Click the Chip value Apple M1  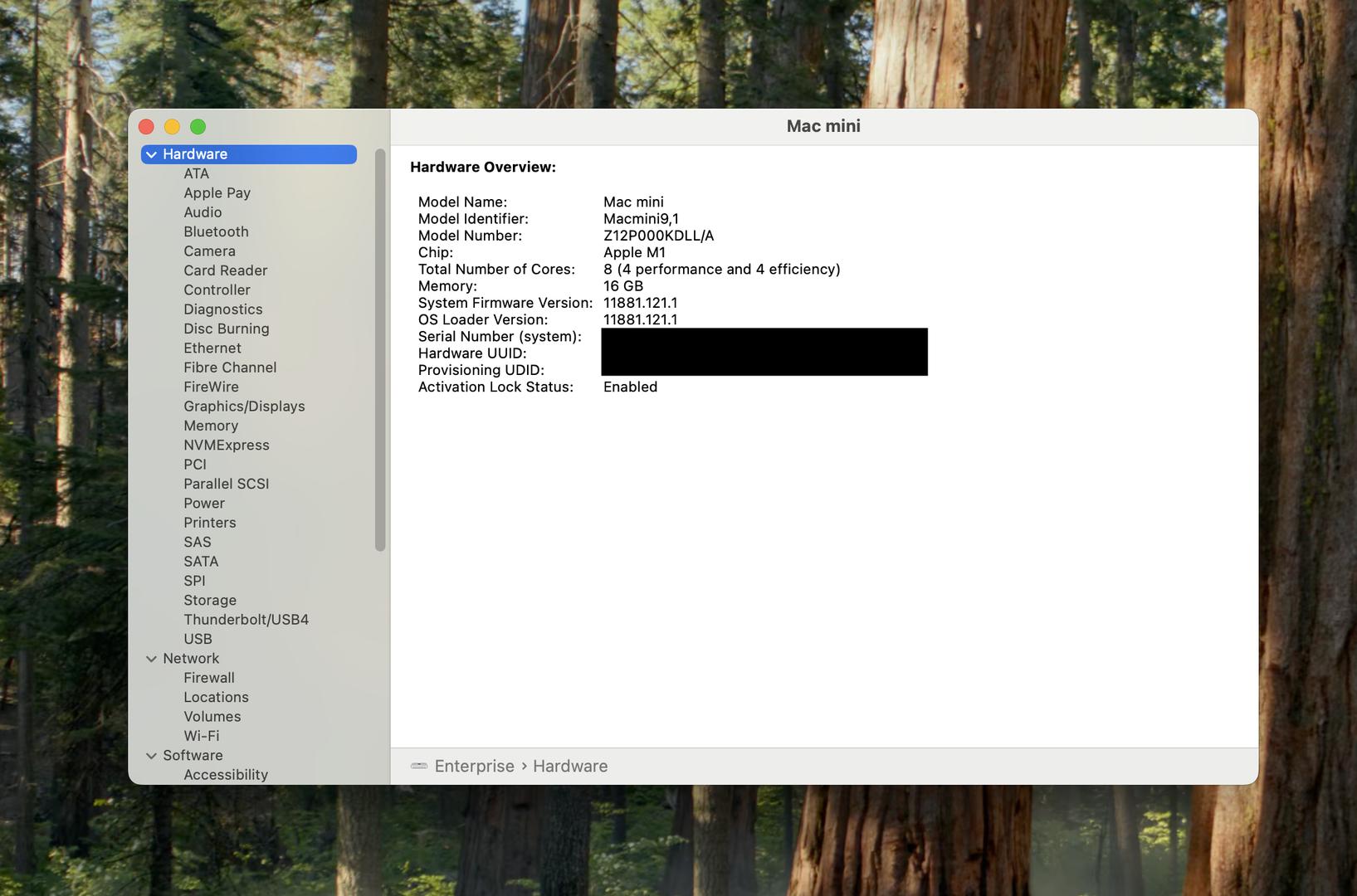point(634,252)
